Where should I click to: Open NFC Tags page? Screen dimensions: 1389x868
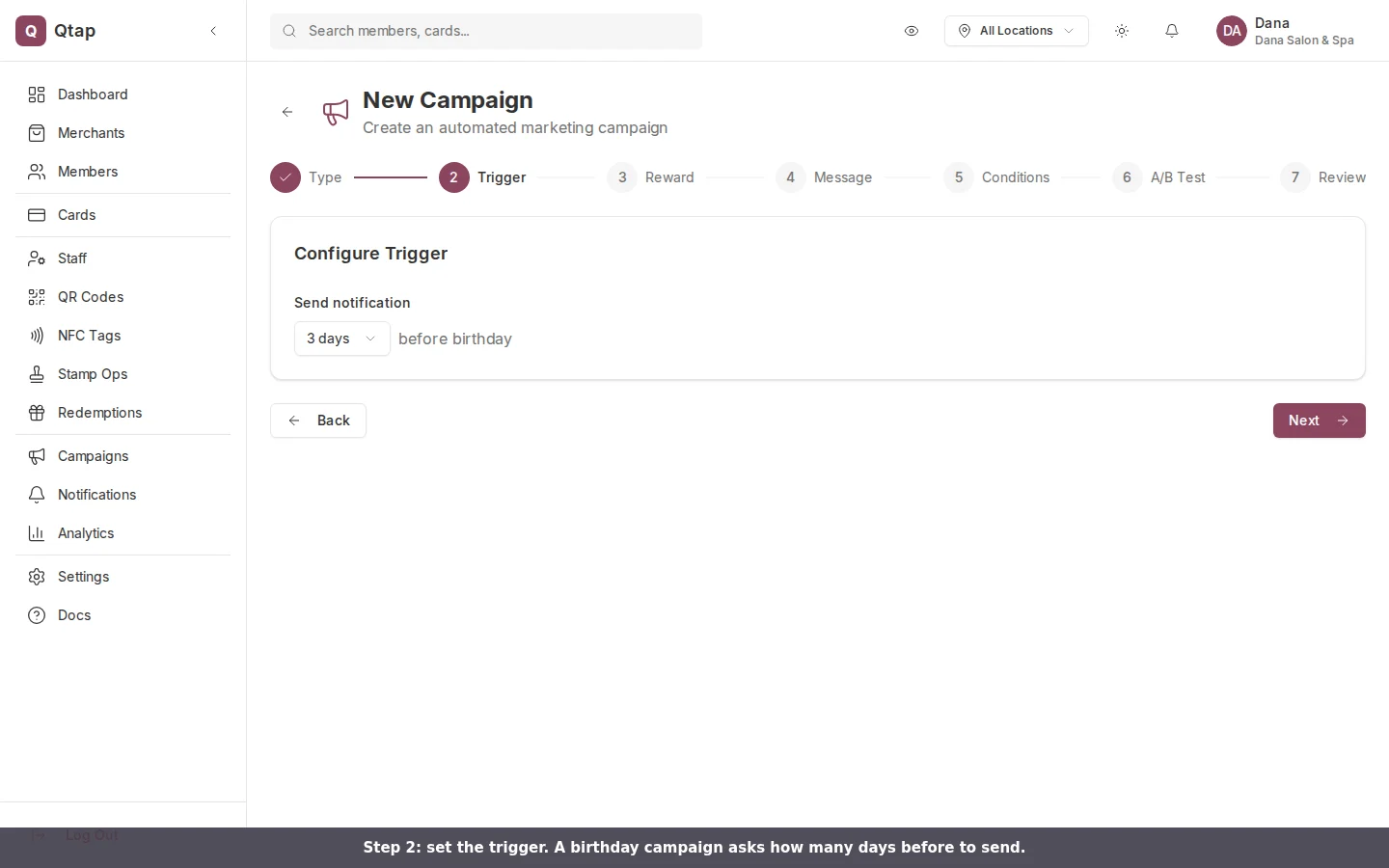[x=123, y=336]
